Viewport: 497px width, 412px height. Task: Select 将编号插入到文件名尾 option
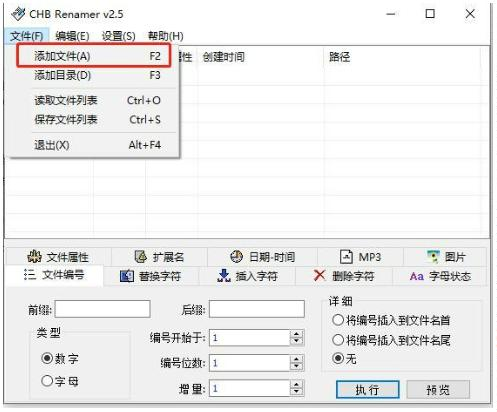pyautogui.click(x=338, y=340)
